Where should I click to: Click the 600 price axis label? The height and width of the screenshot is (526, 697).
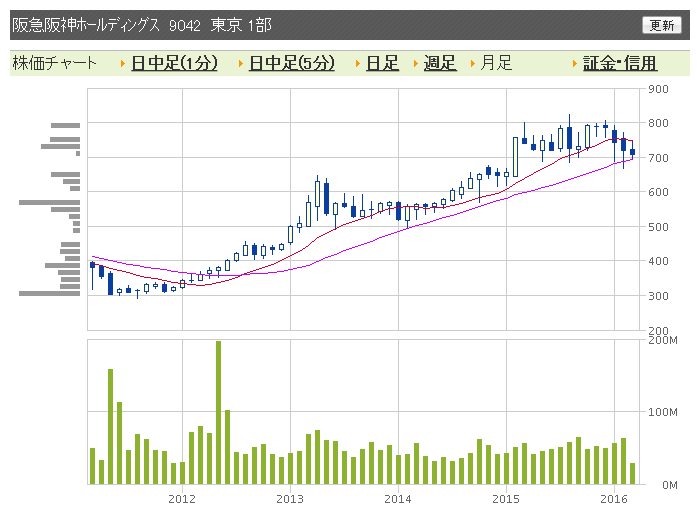[x=658, y=192]
